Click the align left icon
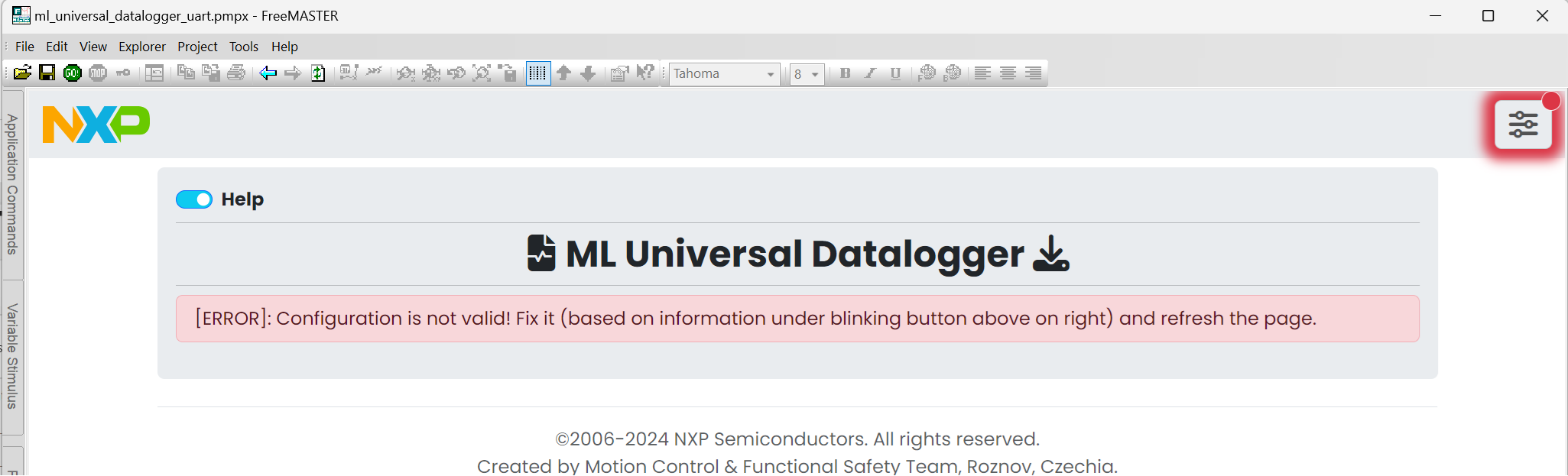 point(983,73)
